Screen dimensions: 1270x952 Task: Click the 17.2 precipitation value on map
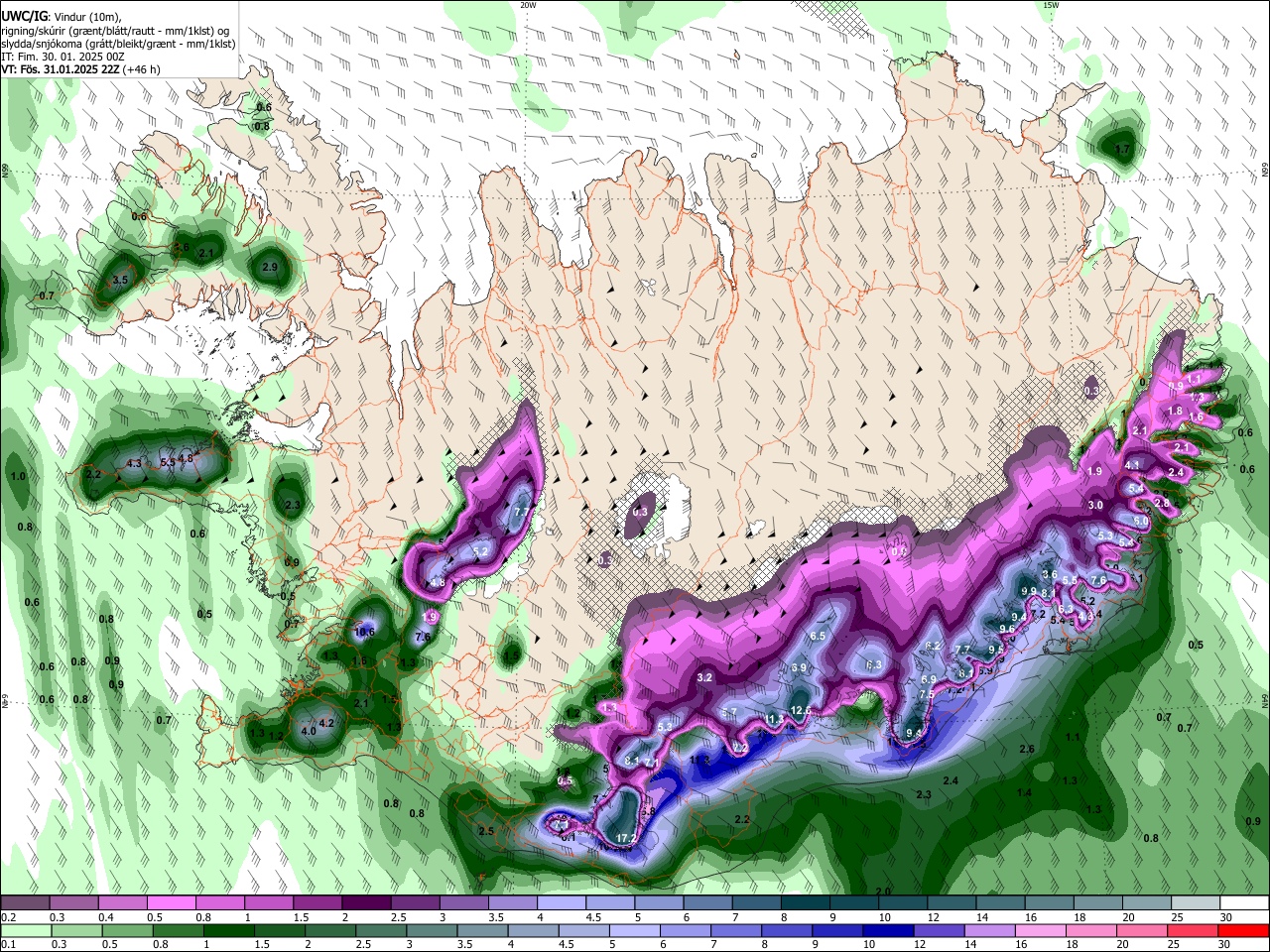pyautogui.click(x=626, y=839)
